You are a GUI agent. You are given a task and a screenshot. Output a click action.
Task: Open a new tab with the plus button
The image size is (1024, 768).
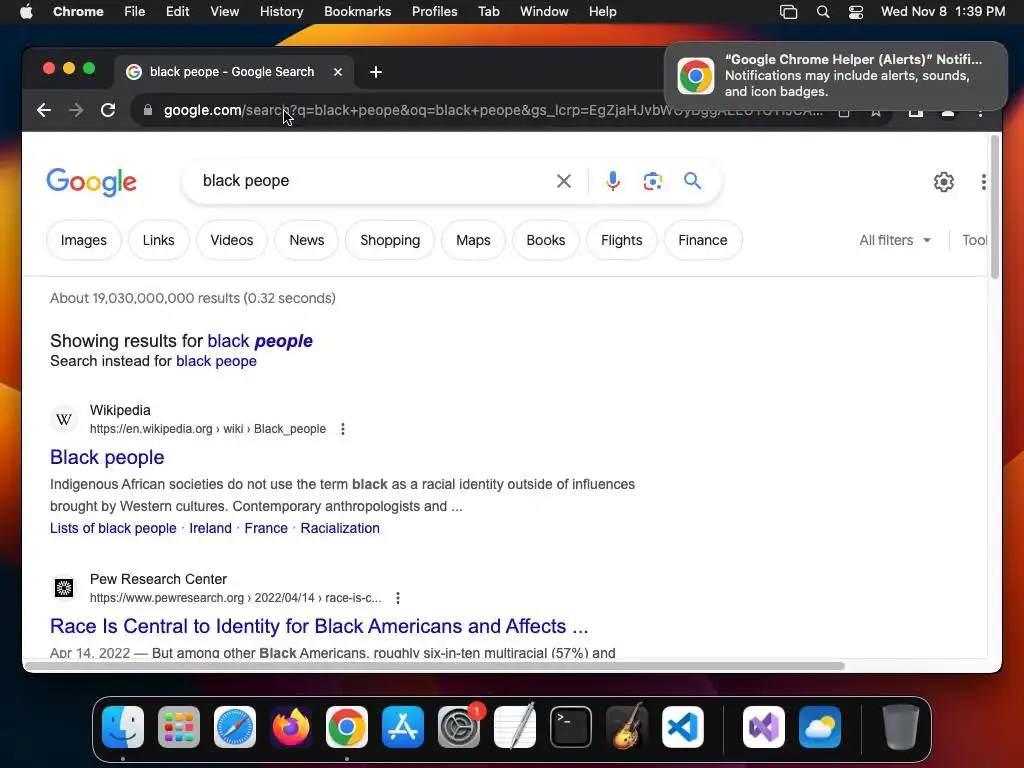[x=376, y=72]
